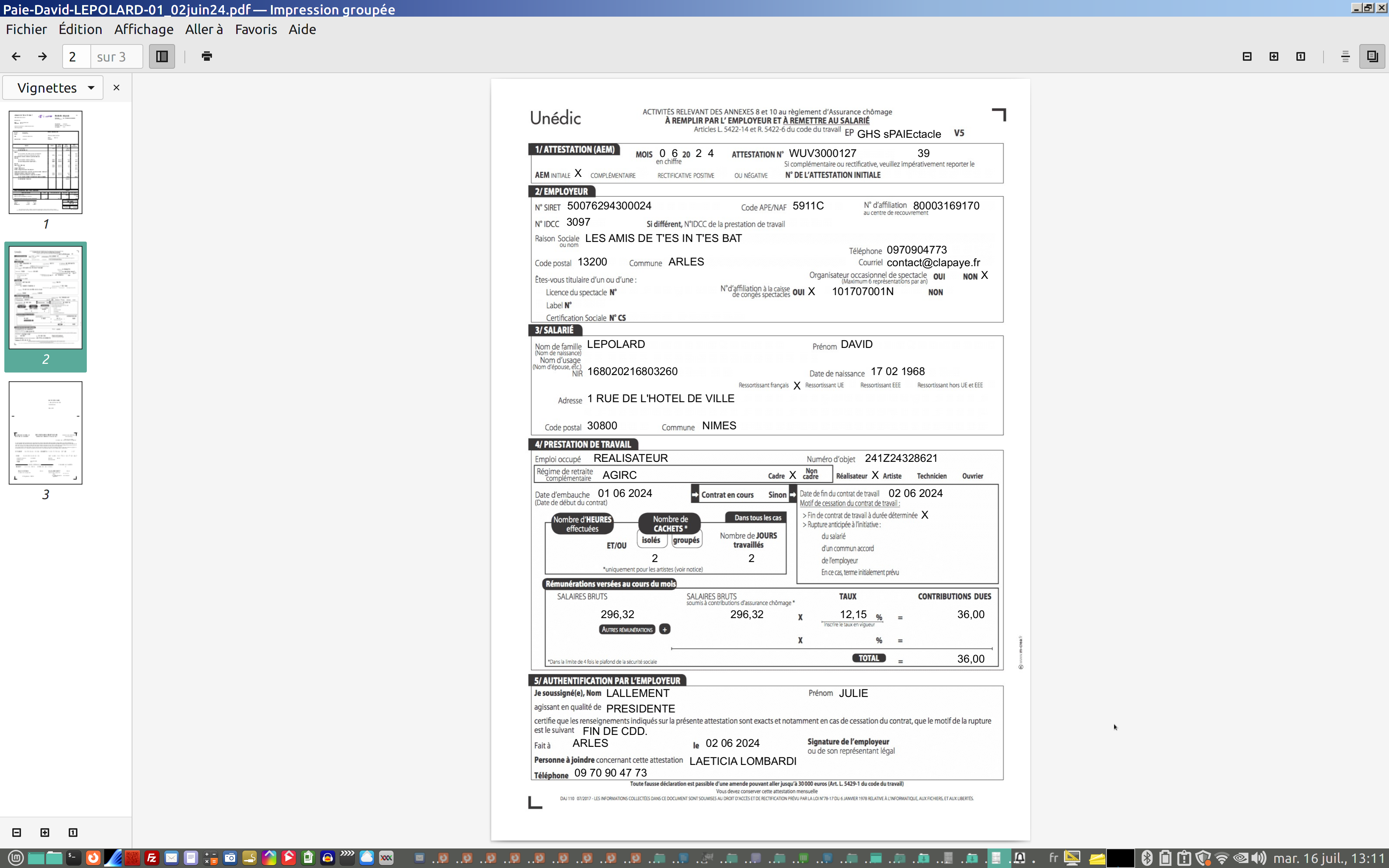Open the Favoris menu

[x=255, y=29]
